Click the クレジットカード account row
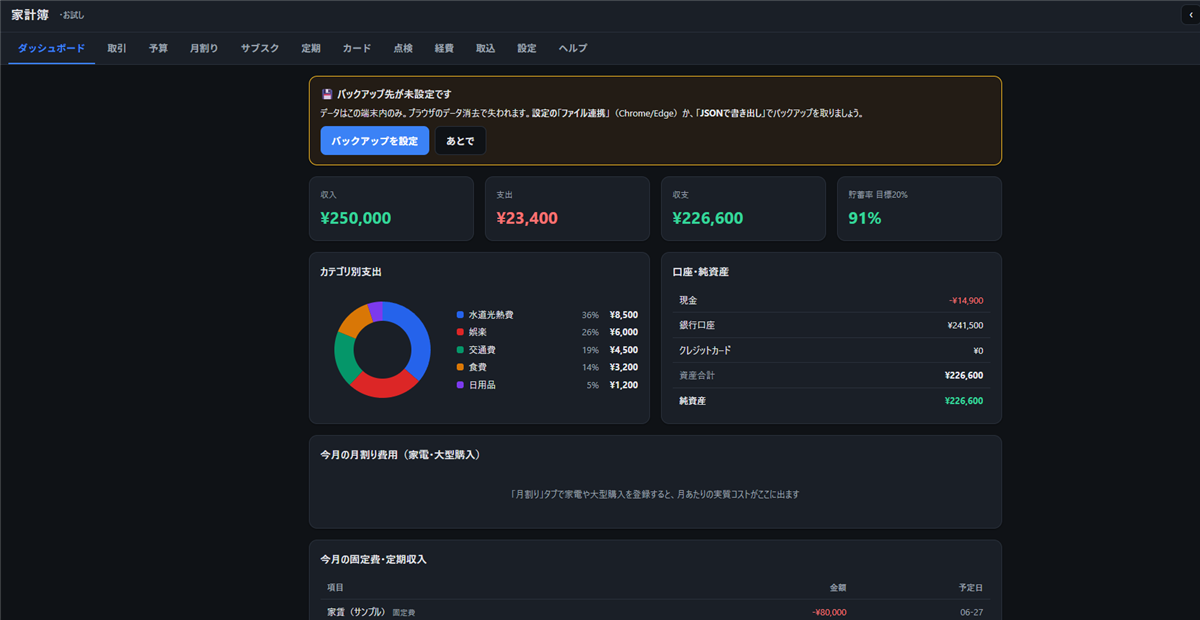Image resolution: width=1200 pixels, height=620 pixels. [831, 350]
